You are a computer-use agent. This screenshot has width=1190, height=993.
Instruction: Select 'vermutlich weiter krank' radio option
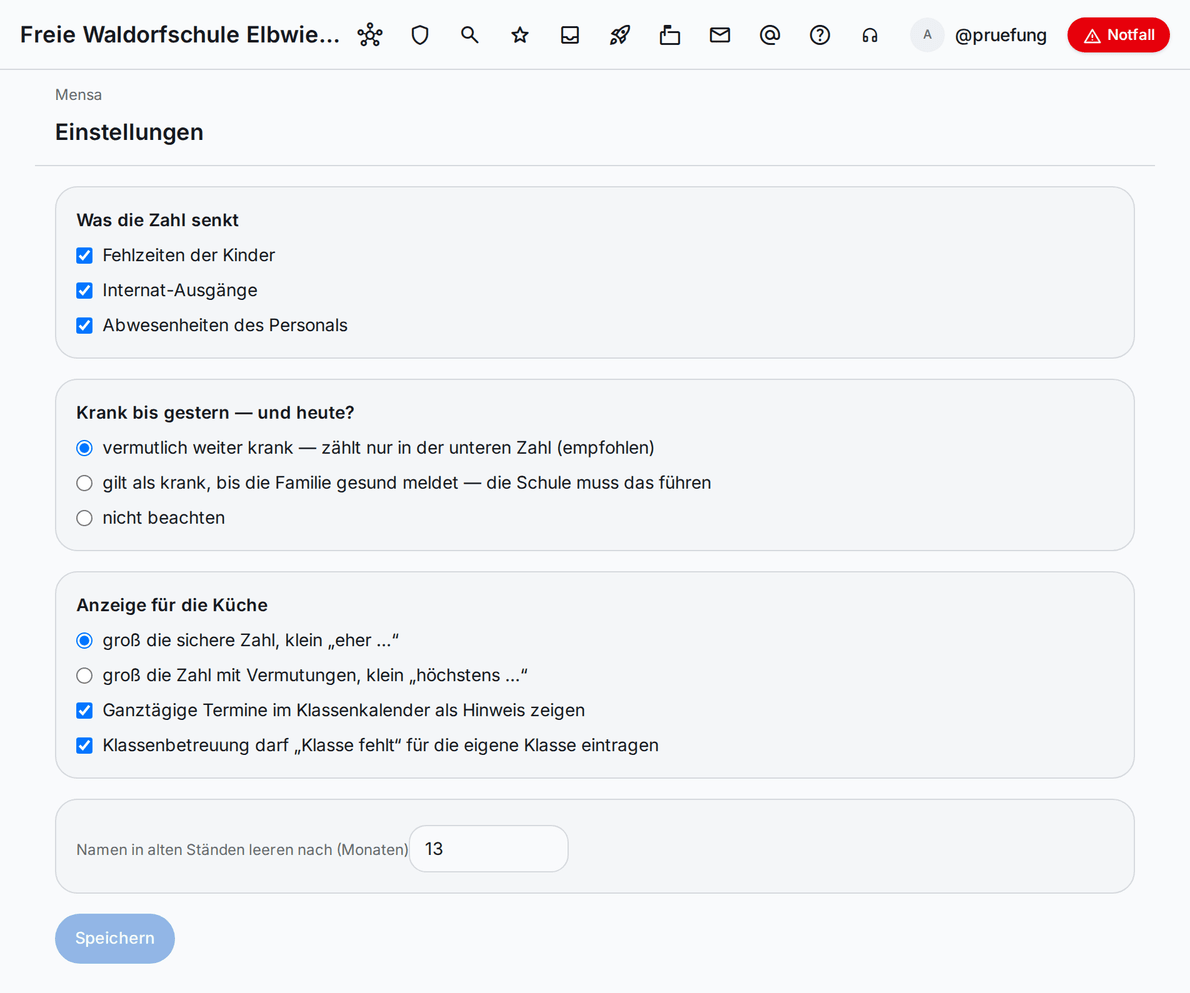(x=84, y=449)
